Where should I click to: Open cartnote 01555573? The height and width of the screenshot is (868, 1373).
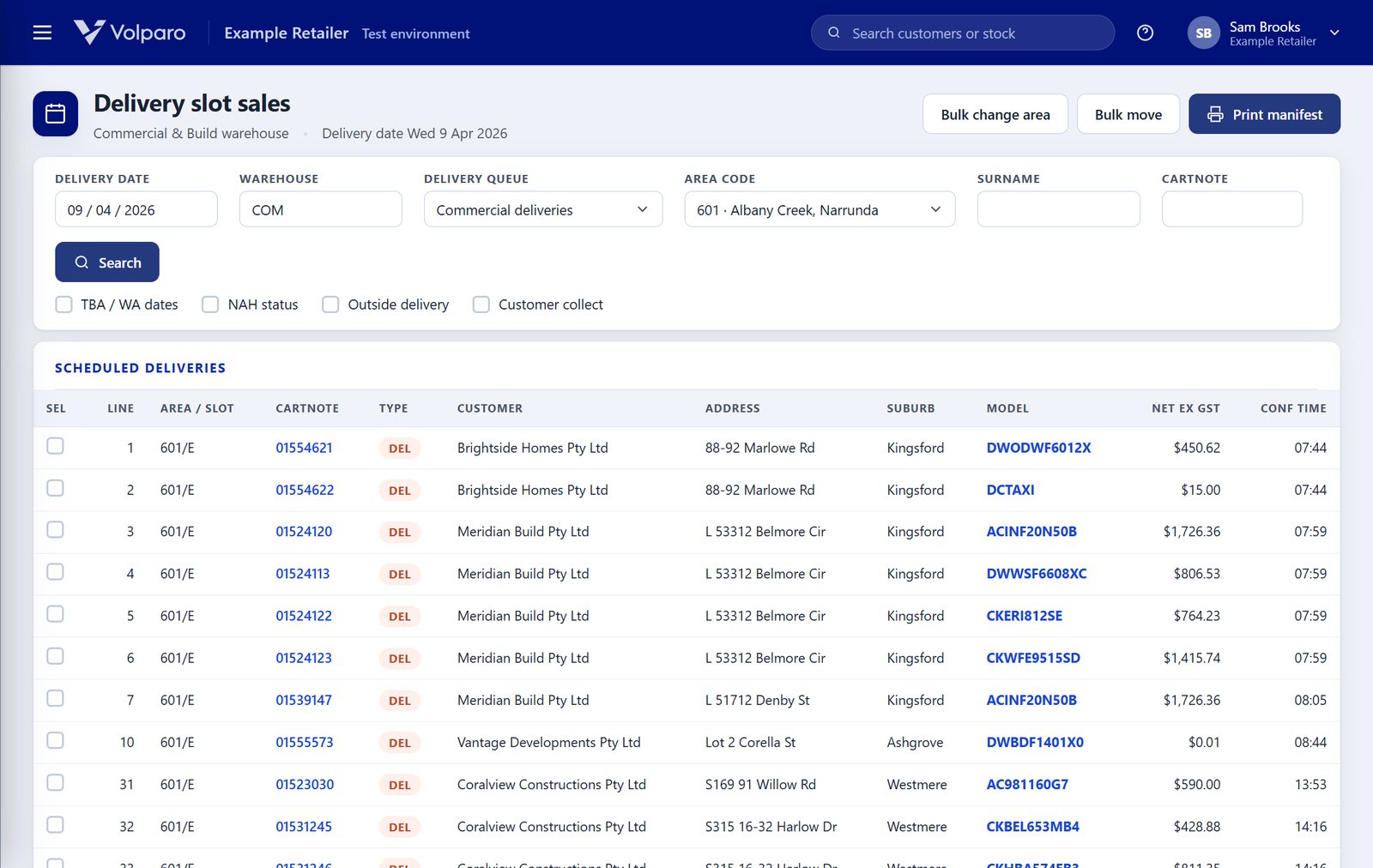tap(305, 742)
